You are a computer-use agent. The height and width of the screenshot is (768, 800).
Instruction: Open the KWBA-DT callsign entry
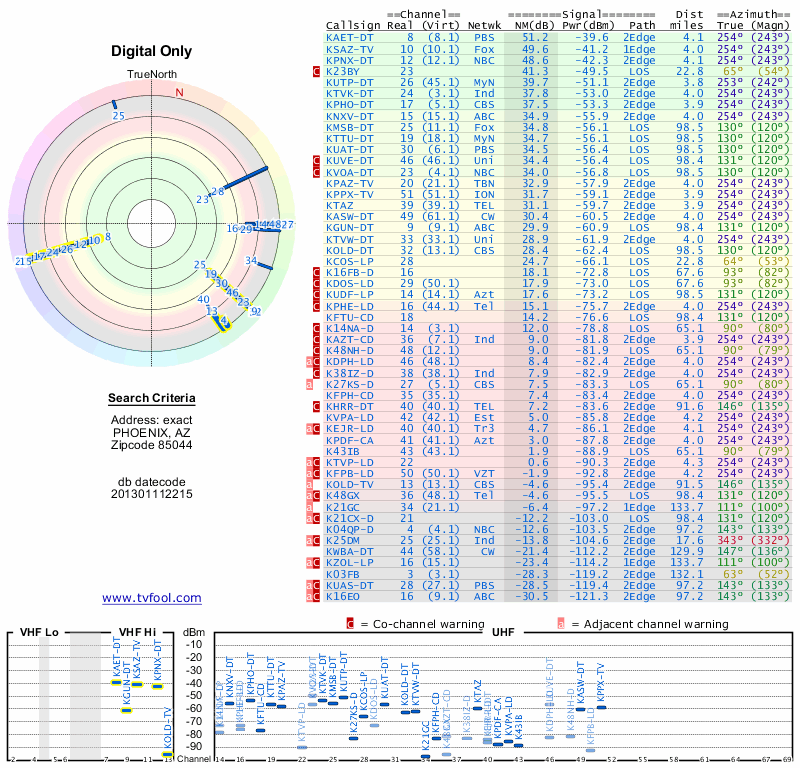click(350, 551)
